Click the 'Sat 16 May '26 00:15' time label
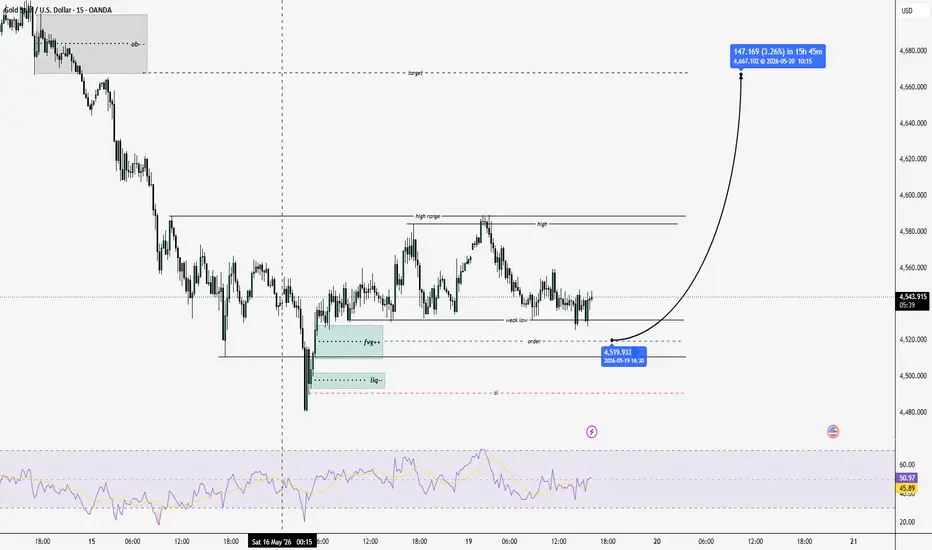 tap(282, 542)
